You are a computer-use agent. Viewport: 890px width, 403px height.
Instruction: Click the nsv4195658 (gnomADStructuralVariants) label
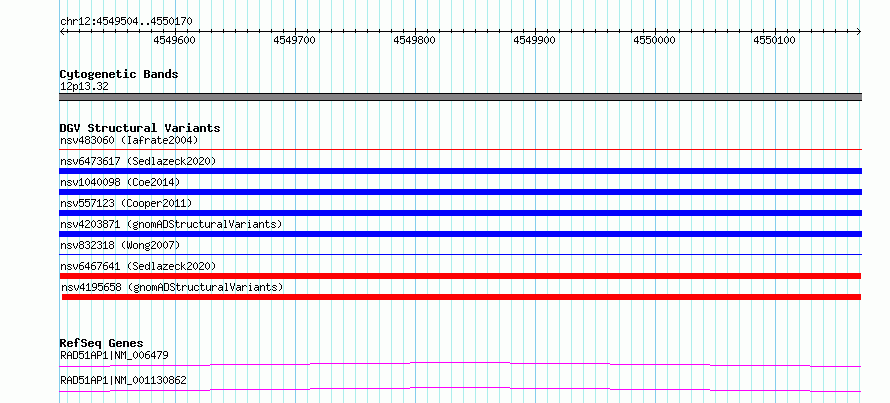[x=172, y=287]
